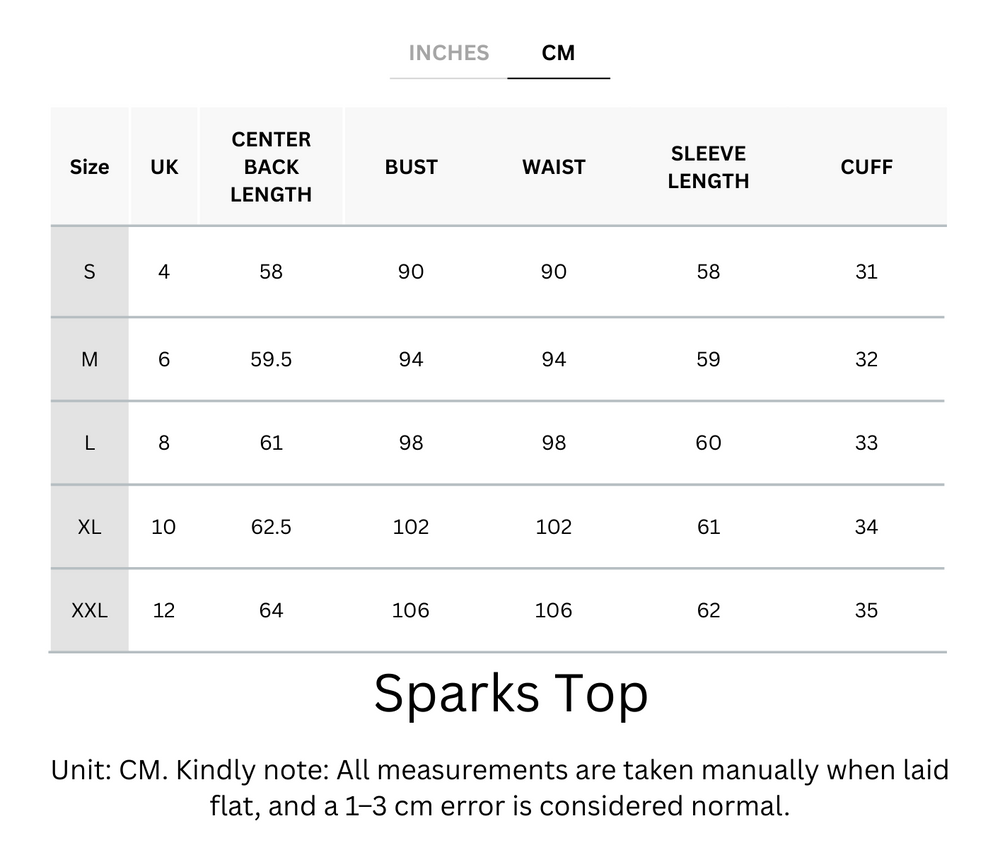
Task: Click the Size column header
Action: (x=89, y=167)
